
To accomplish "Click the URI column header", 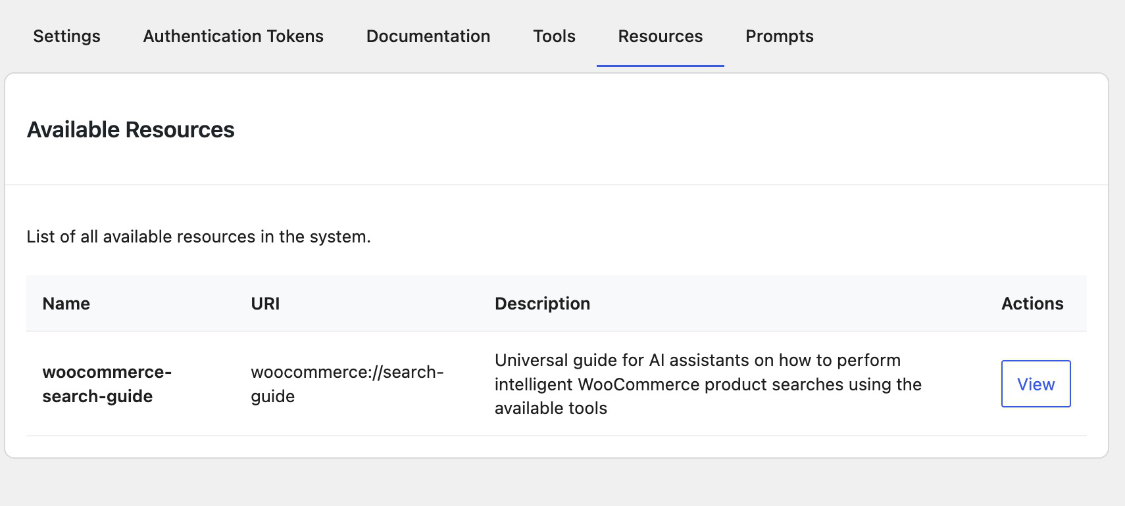I will point(265,303).
